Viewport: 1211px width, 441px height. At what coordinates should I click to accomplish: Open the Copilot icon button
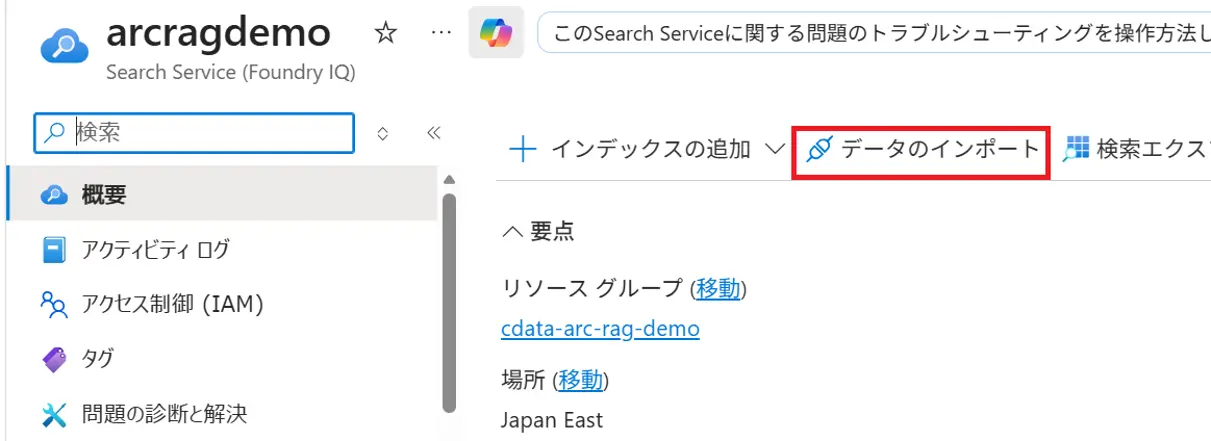[496, 34]
